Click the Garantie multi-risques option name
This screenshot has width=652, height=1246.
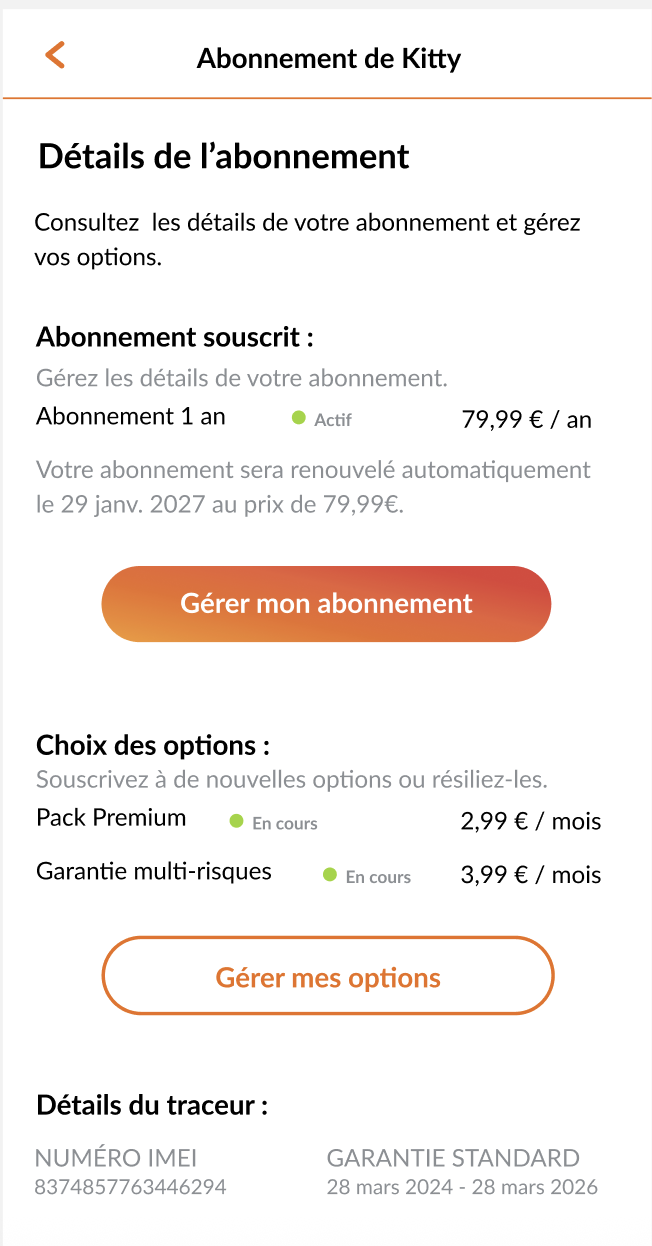tap(154, 871)
